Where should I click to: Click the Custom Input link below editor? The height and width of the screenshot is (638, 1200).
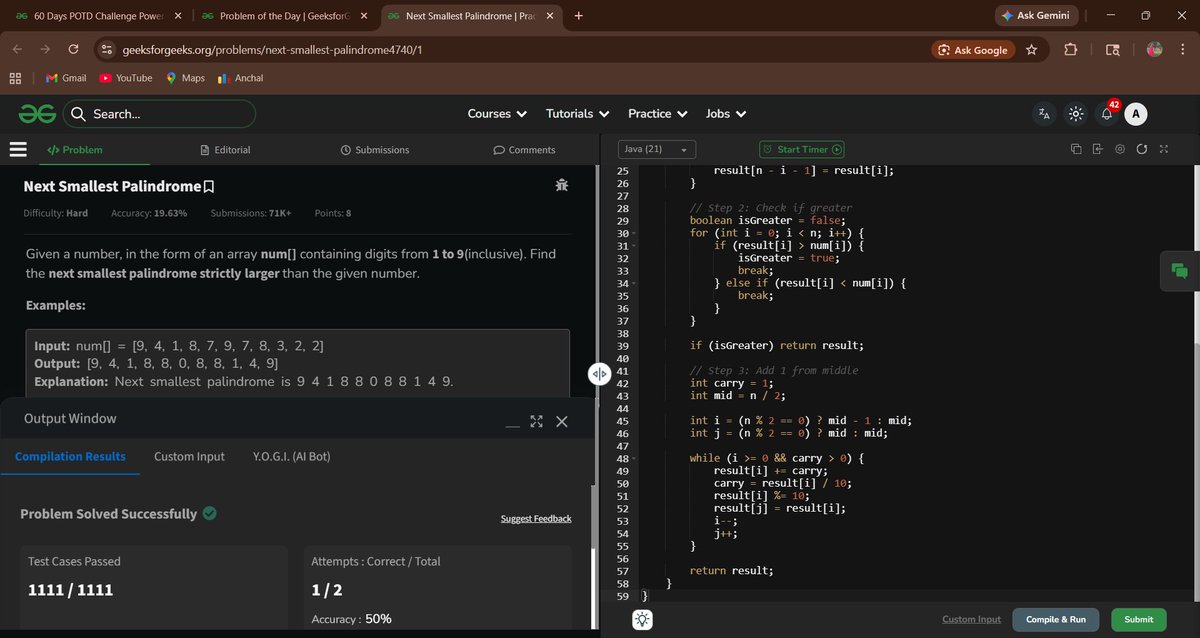(x=971, y=619)
